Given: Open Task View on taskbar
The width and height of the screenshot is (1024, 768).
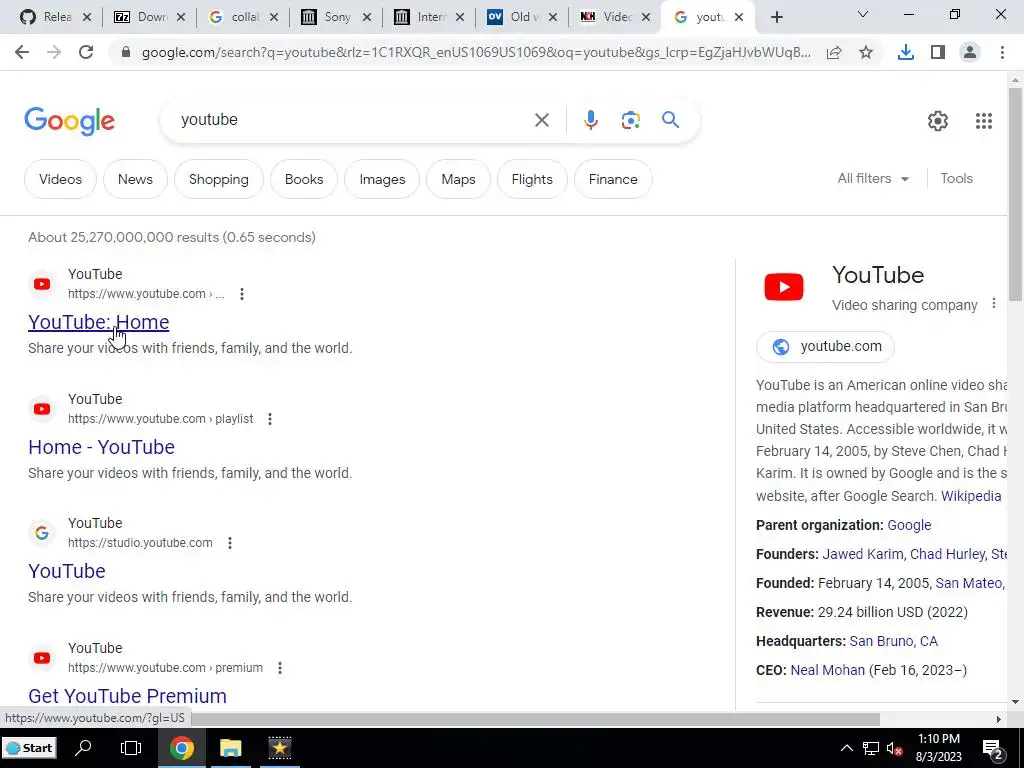Looking at the screenshot, I should [131, 748].
